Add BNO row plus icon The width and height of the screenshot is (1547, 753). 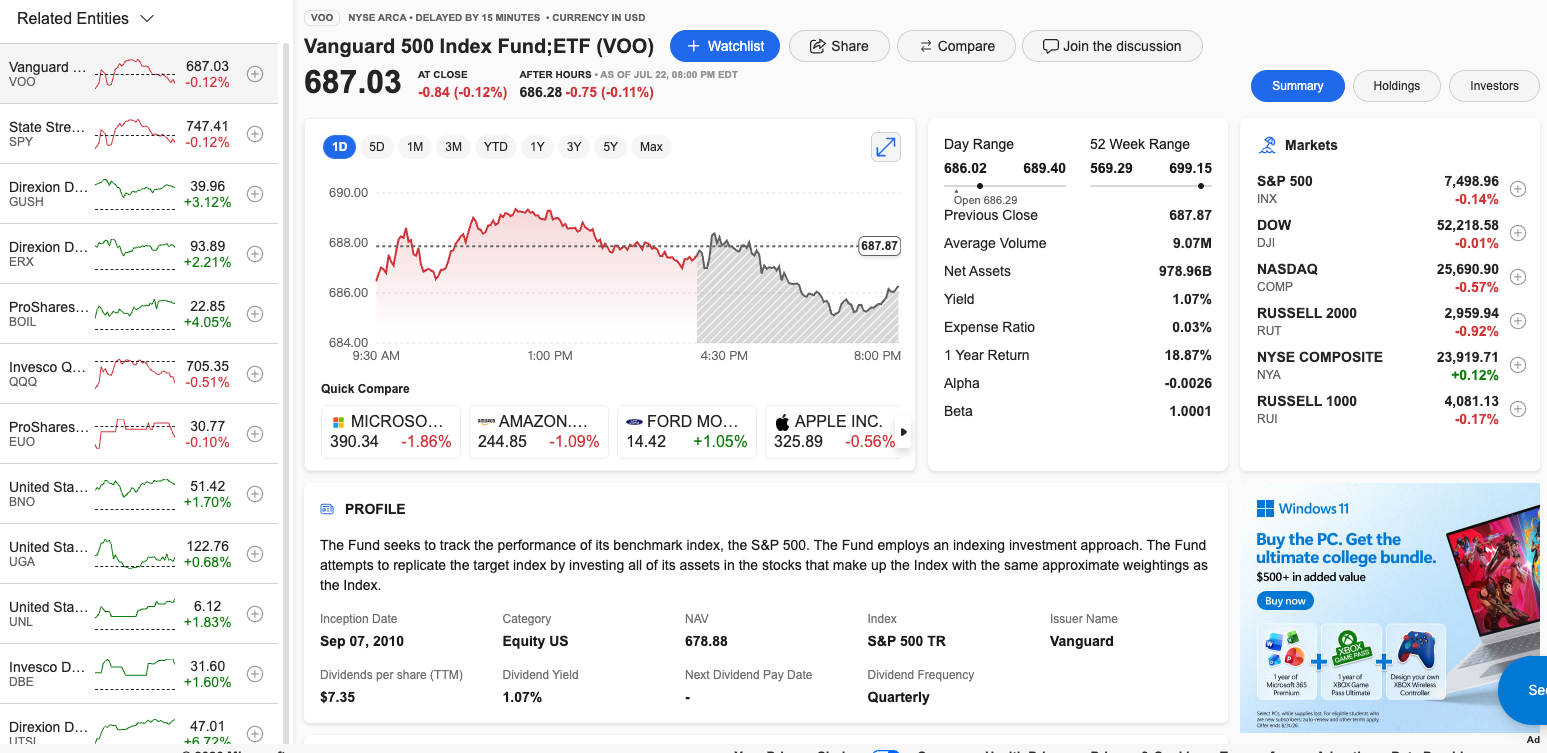point(255,494)
